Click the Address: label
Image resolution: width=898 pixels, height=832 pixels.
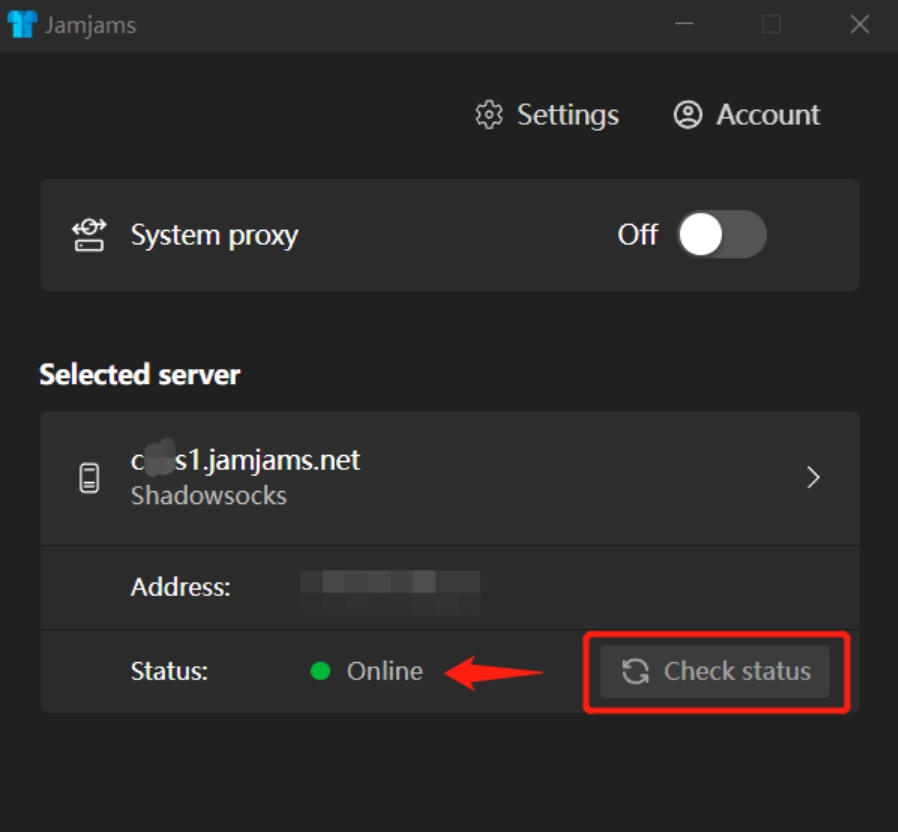pyautogui.click(x=180, y=587)
